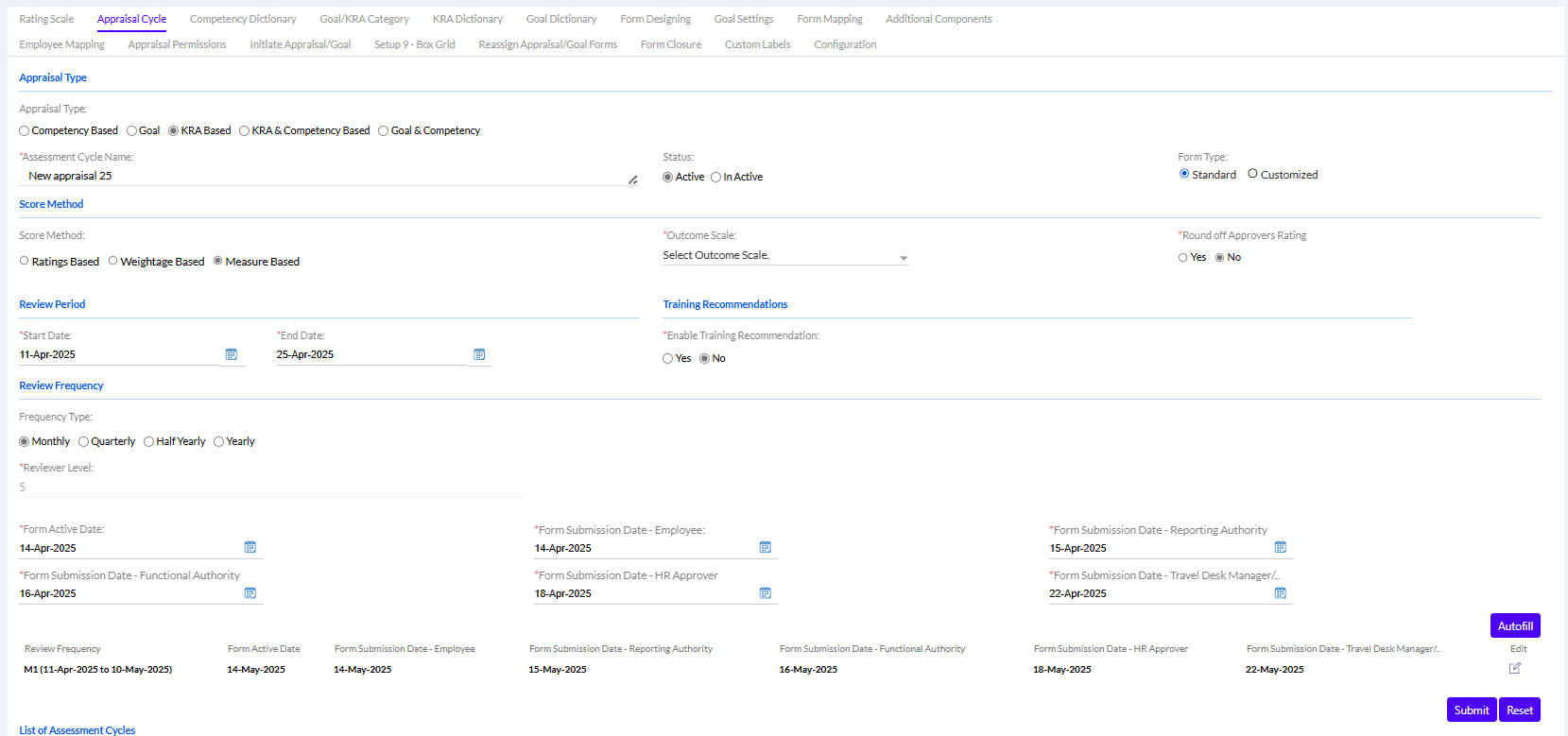1568x736 pixels.
Task: Click the edit icon in M1 row
Action: click(x=1515, y=668)
